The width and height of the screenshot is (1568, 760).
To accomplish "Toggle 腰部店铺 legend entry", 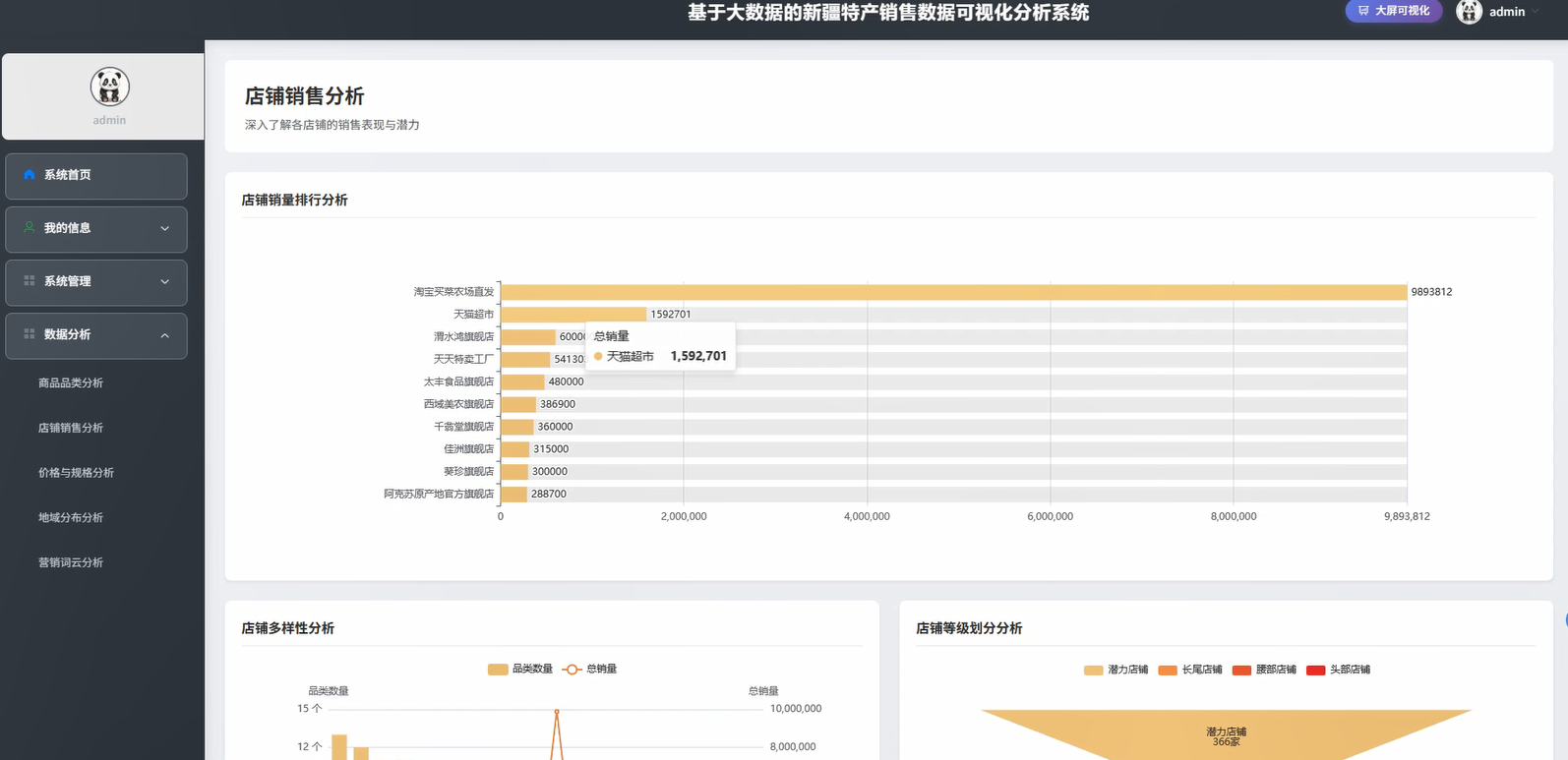I will click(1263, 670).
